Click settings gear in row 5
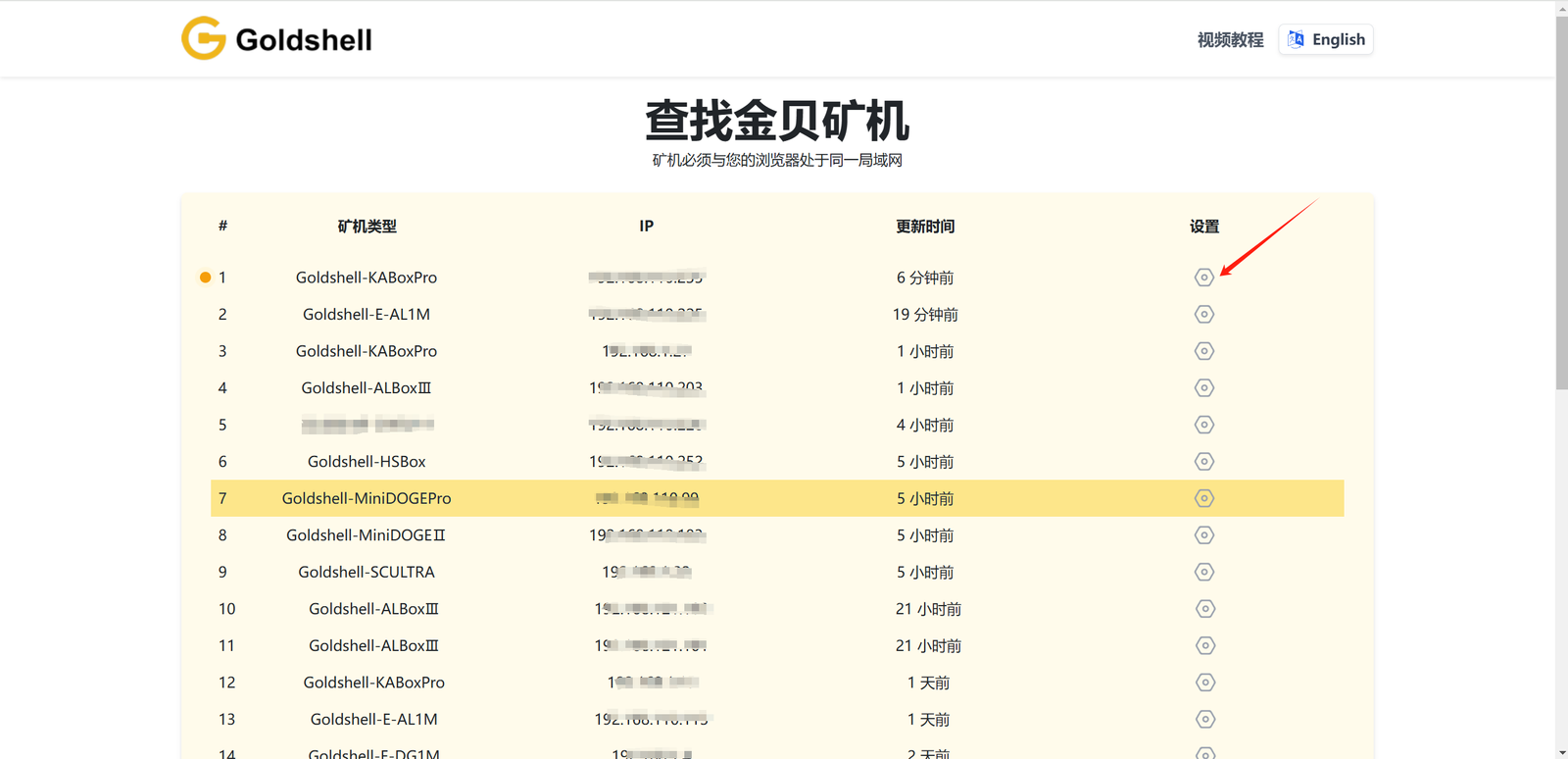1568x759 pixels. (x=1204, y=425)
